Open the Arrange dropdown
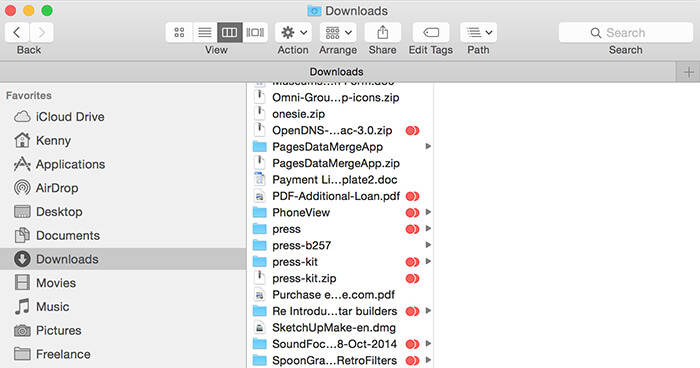 338,33
